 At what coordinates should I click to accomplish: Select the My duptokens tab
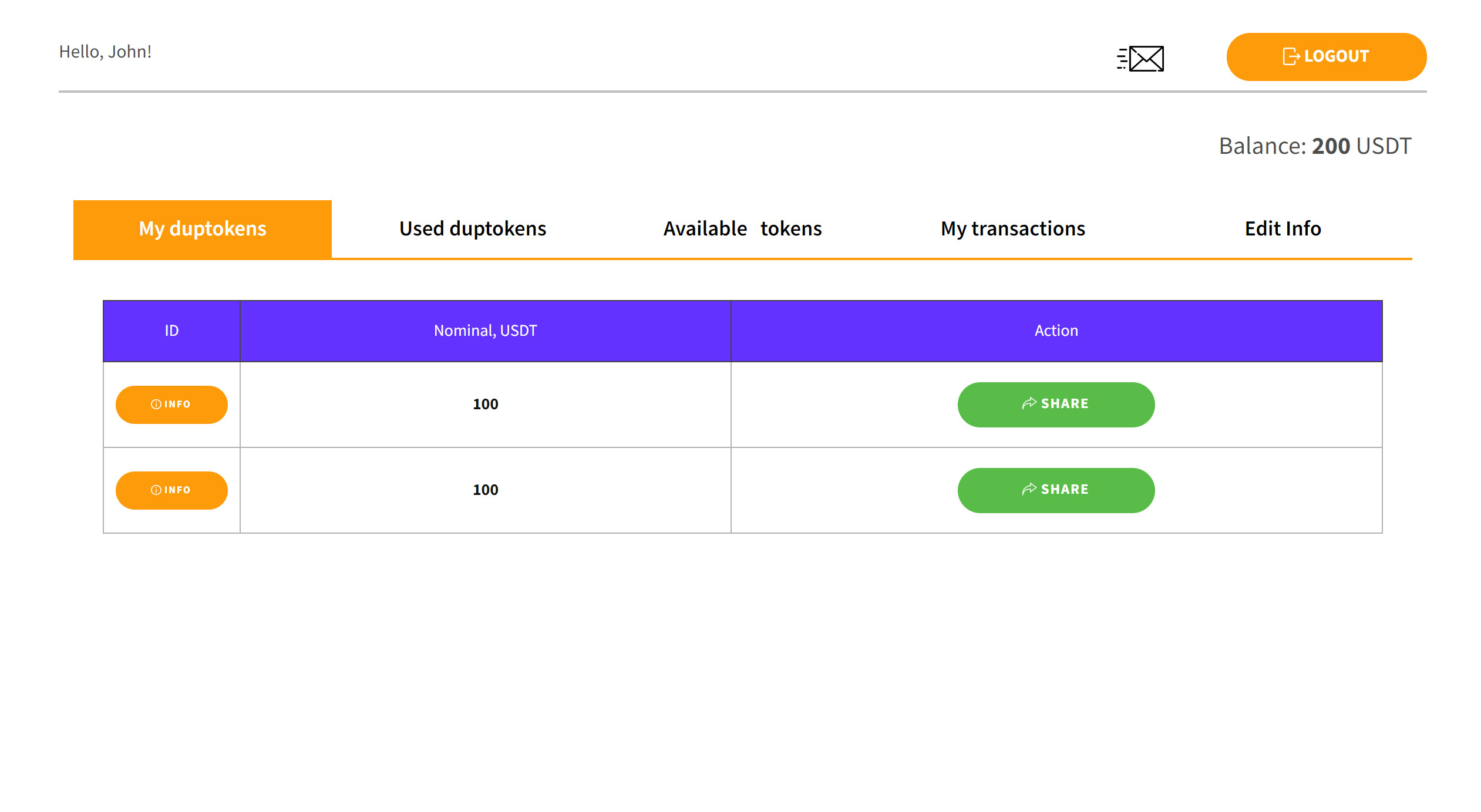(x=202, y=229)
